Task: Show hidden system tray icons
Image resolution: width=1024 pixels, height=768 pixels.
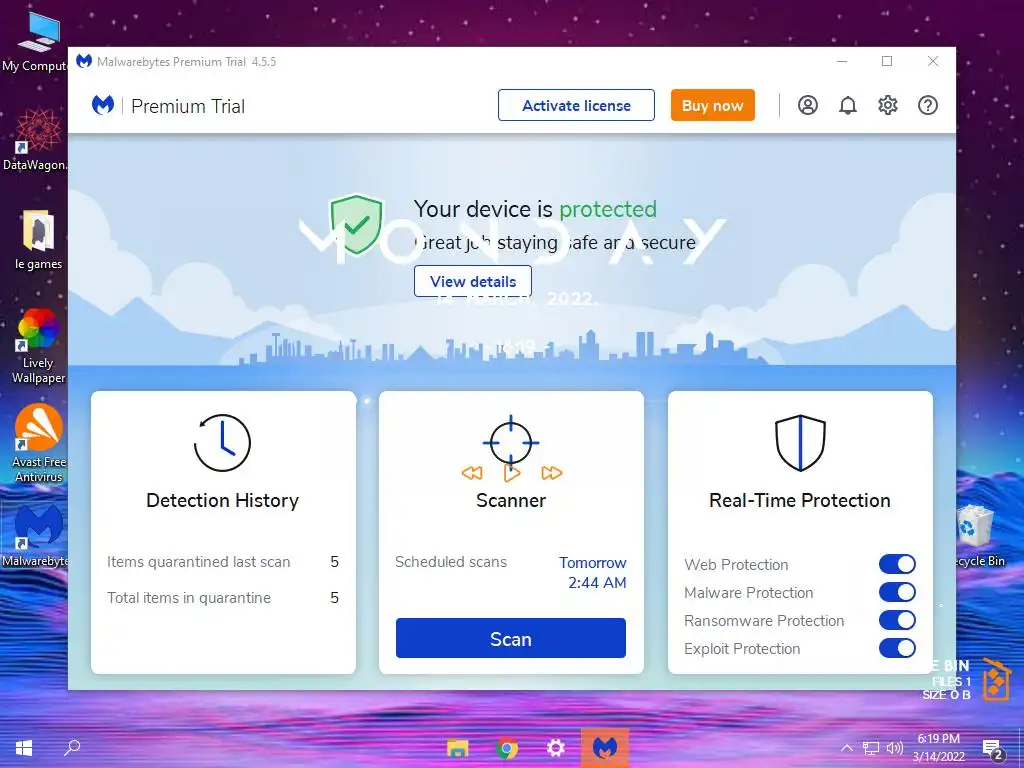Action: (846, 748)
